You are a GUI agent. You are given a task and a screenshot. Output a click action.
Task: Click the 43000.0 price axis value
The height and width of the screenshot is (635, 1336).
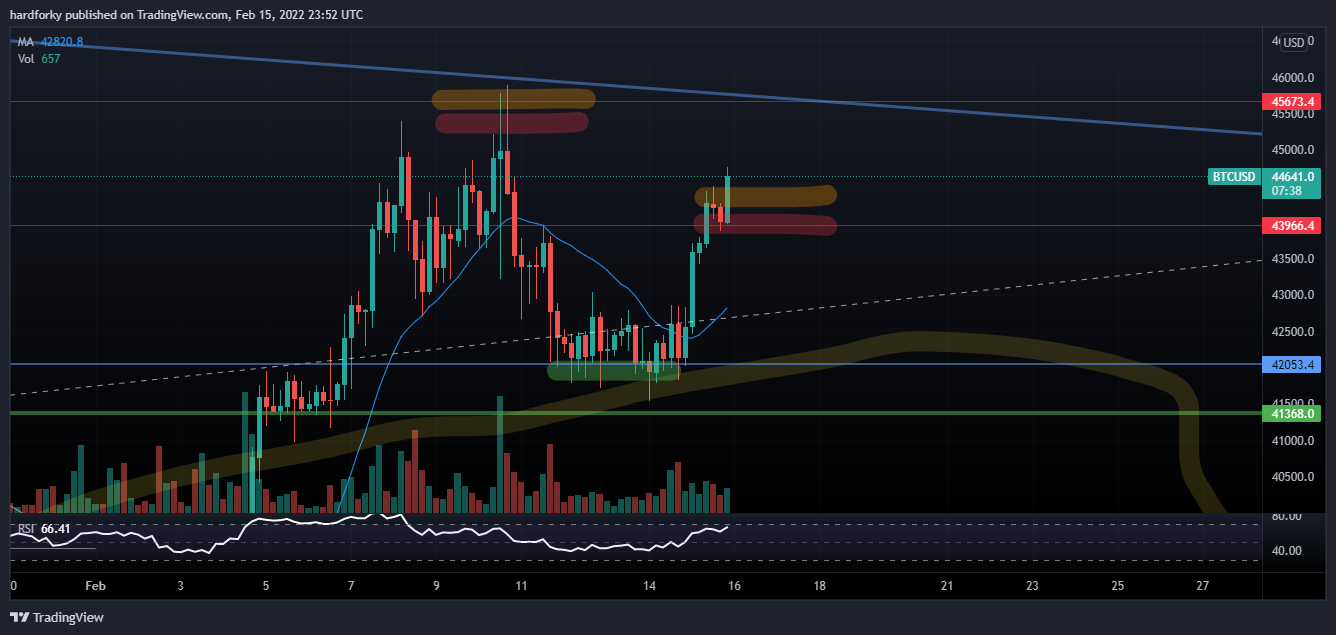click(x=1292, y=295)
